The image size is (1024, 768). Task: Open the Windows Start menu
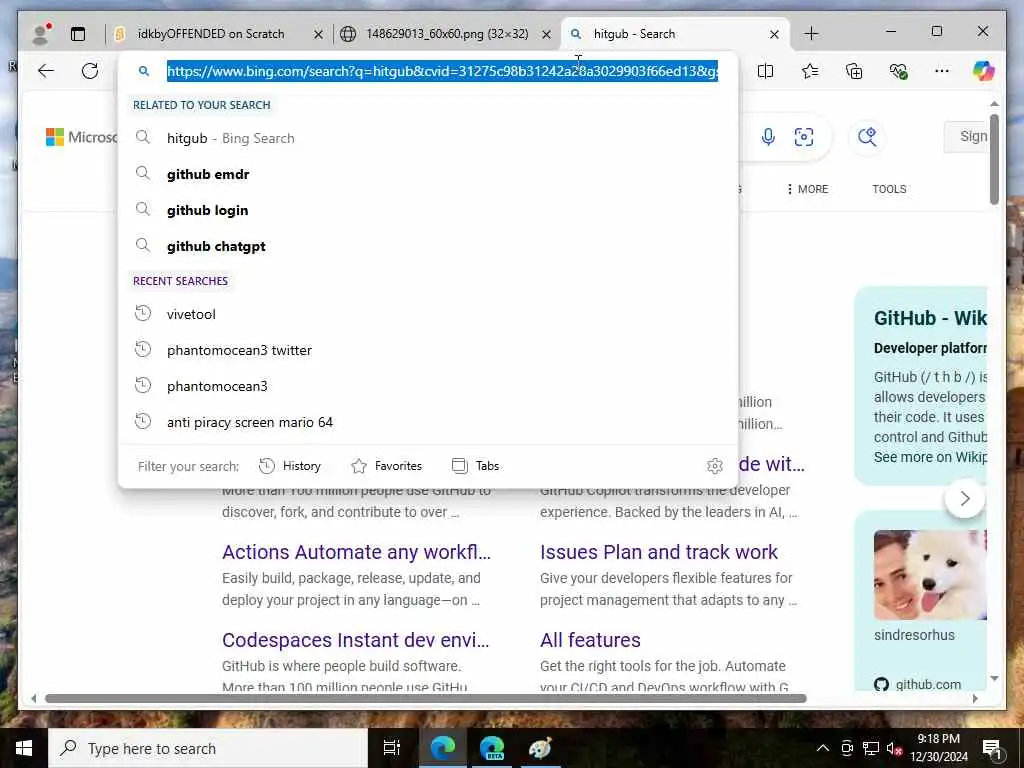tap(24, 748)
